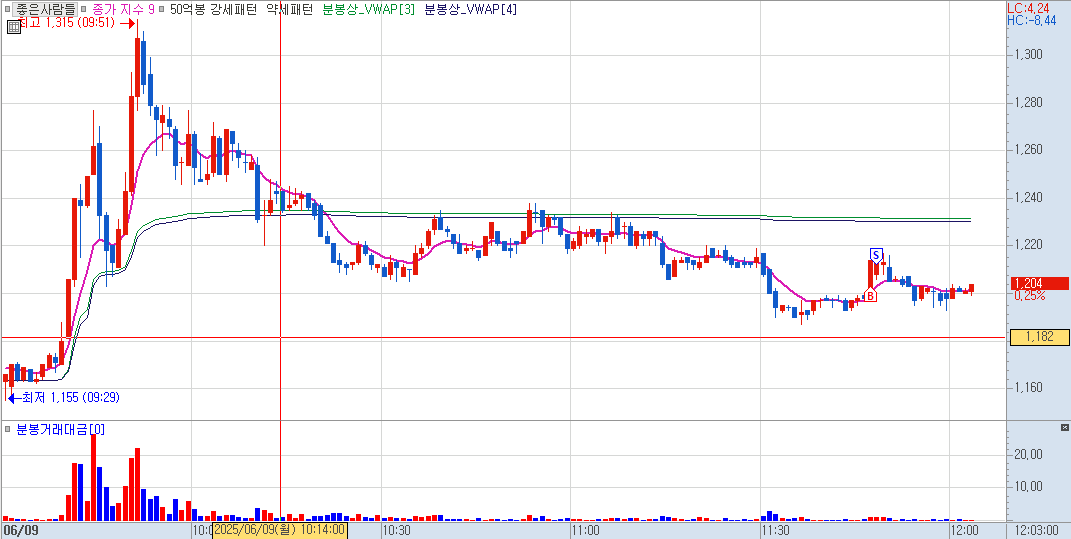
Task: Click the 10:30 time axis label
Action: [397, 530]
